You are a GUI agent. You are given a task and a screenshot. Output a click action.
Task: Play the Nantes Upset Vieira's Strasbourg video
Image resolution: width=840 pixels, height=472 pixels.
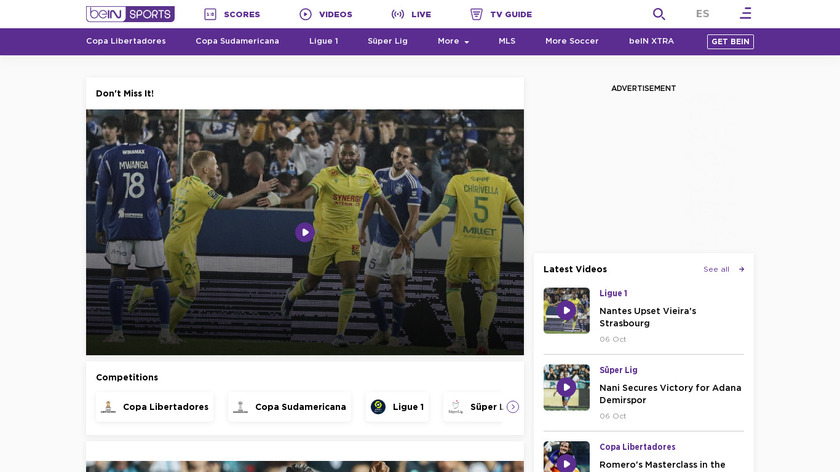566,311
